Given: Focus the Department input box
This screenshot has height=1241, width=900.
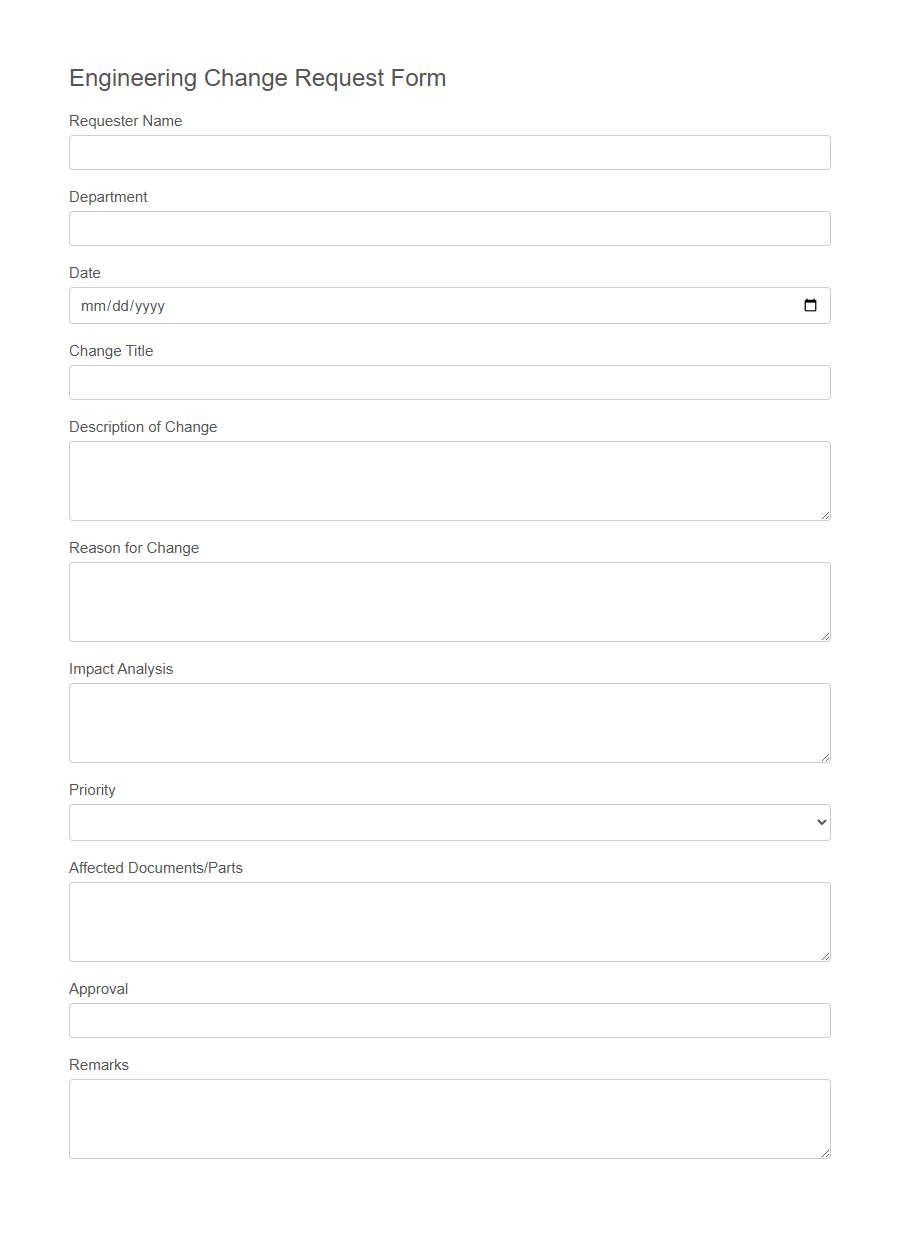Looking at the screenshot, I should tap(450, 228).
